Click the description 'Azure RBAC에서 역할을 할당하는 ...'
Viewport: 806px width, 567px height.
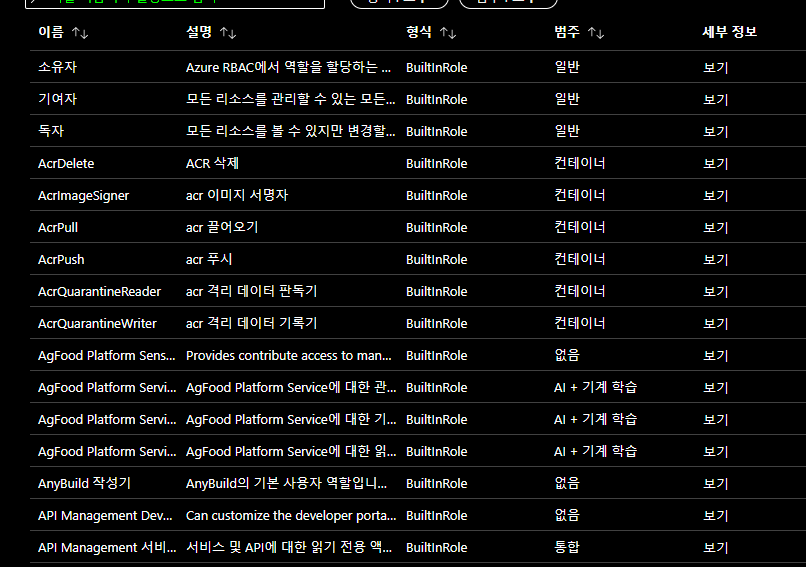point(288,67)
